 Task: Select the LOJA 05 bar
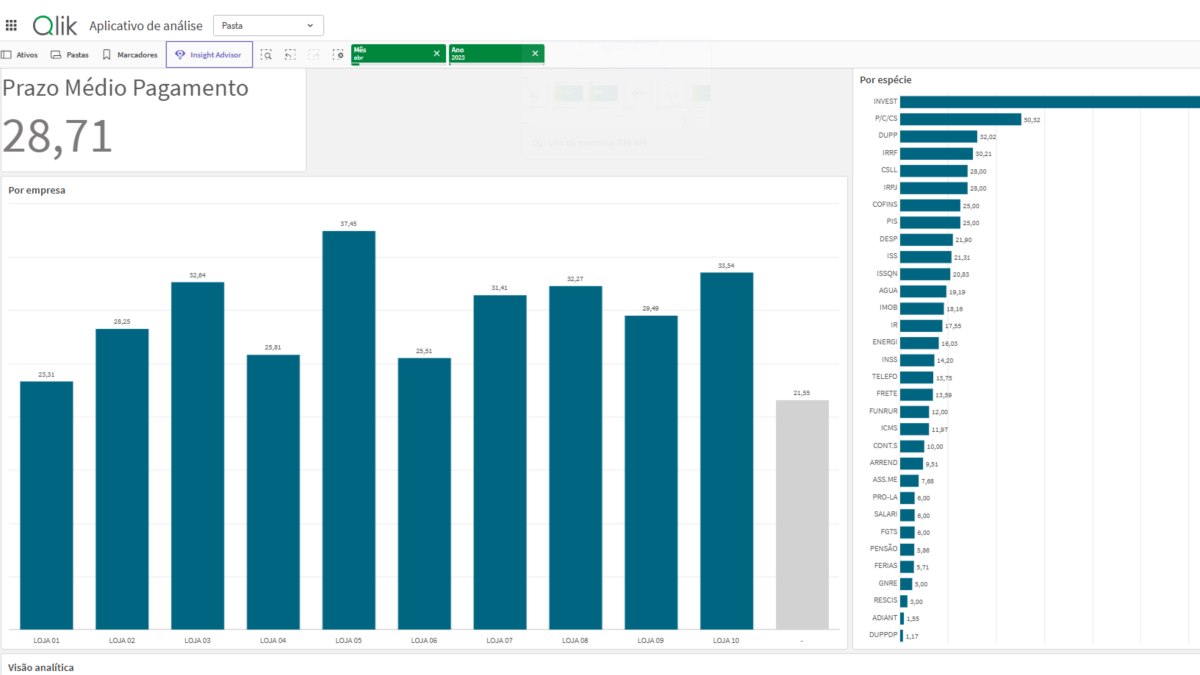point(348,430)
